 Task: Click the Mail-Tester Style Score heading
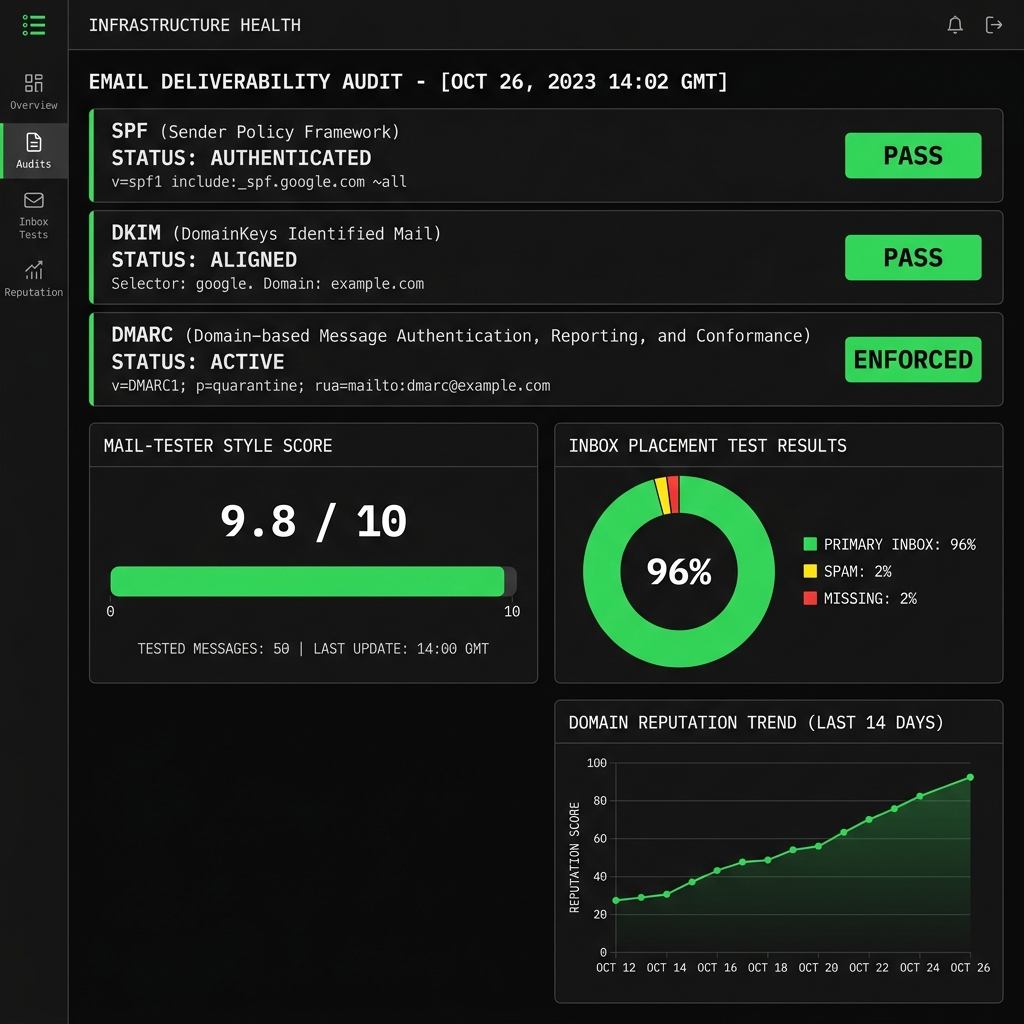217,445
